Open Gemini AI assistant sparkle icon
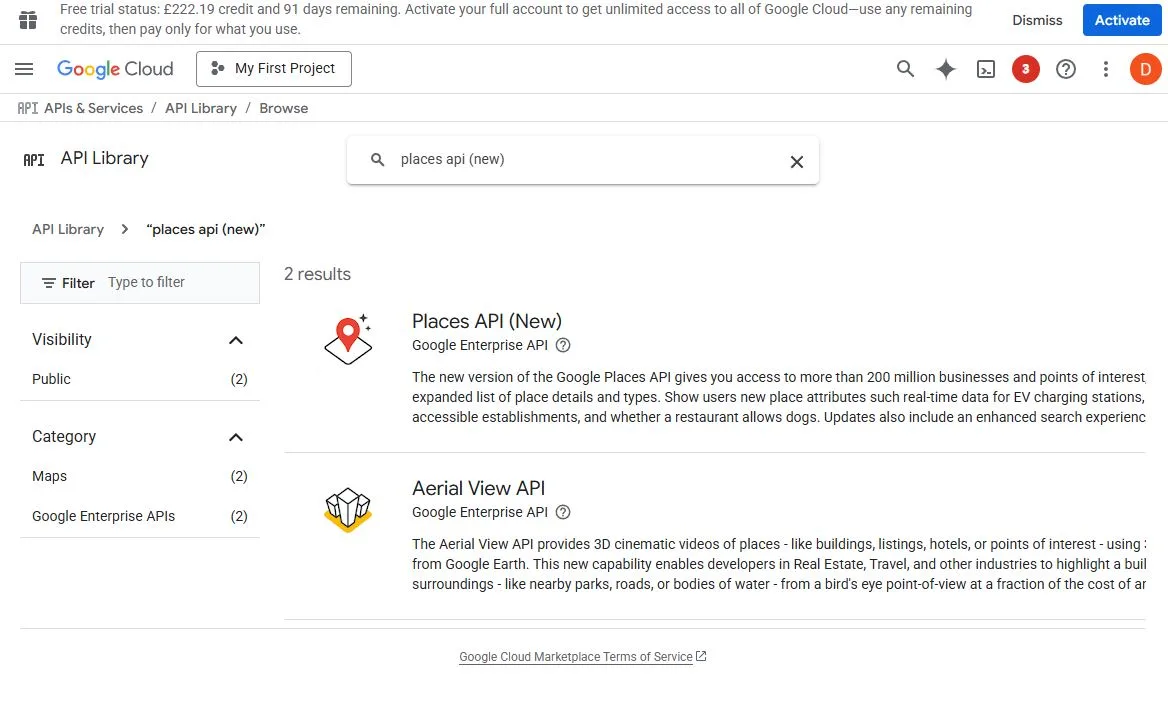The image size is (1168, 709). click(x=945, y=69)
